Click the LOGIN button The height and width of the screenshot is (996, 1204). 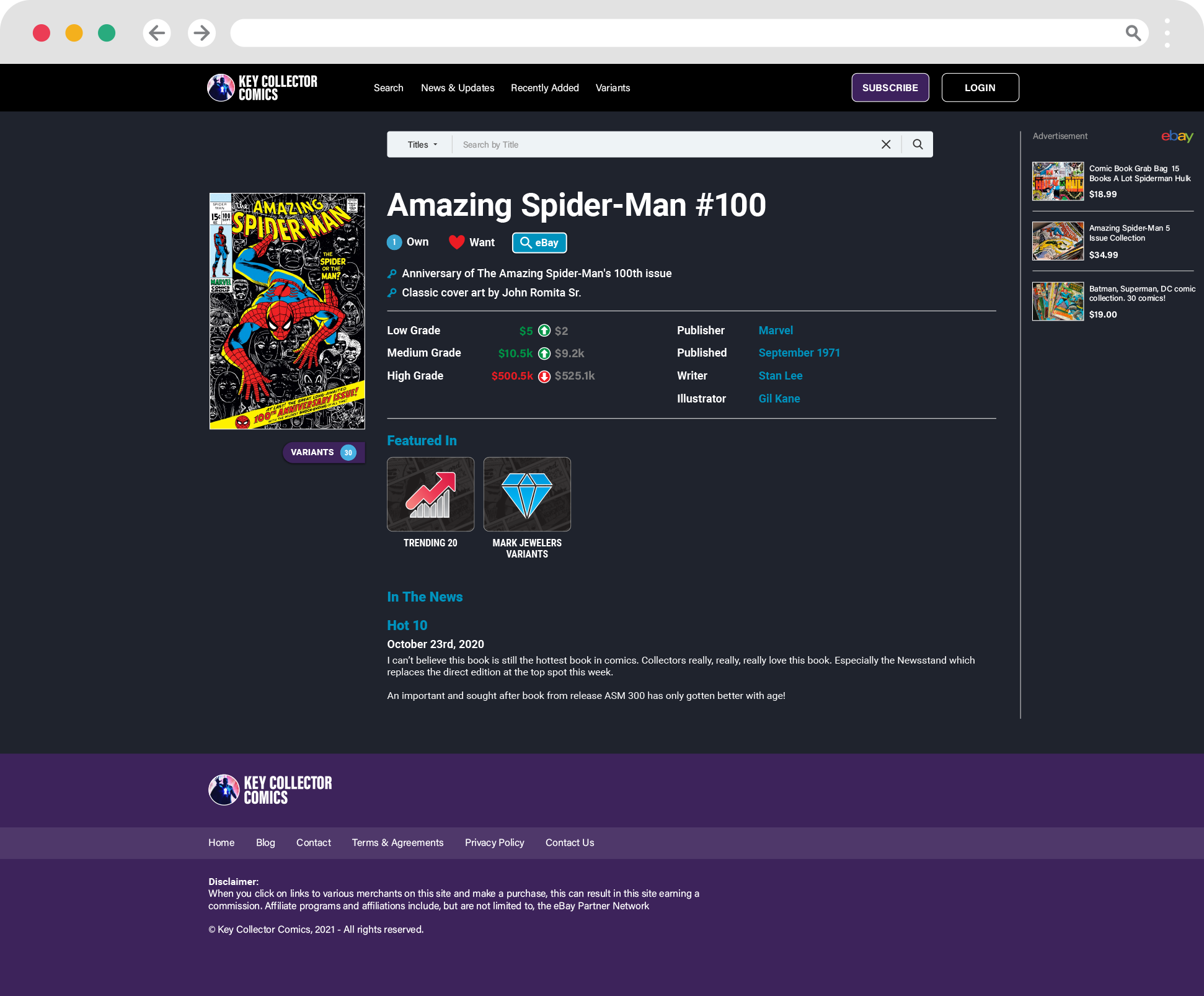pyautogui.click(x=980, y=87)
